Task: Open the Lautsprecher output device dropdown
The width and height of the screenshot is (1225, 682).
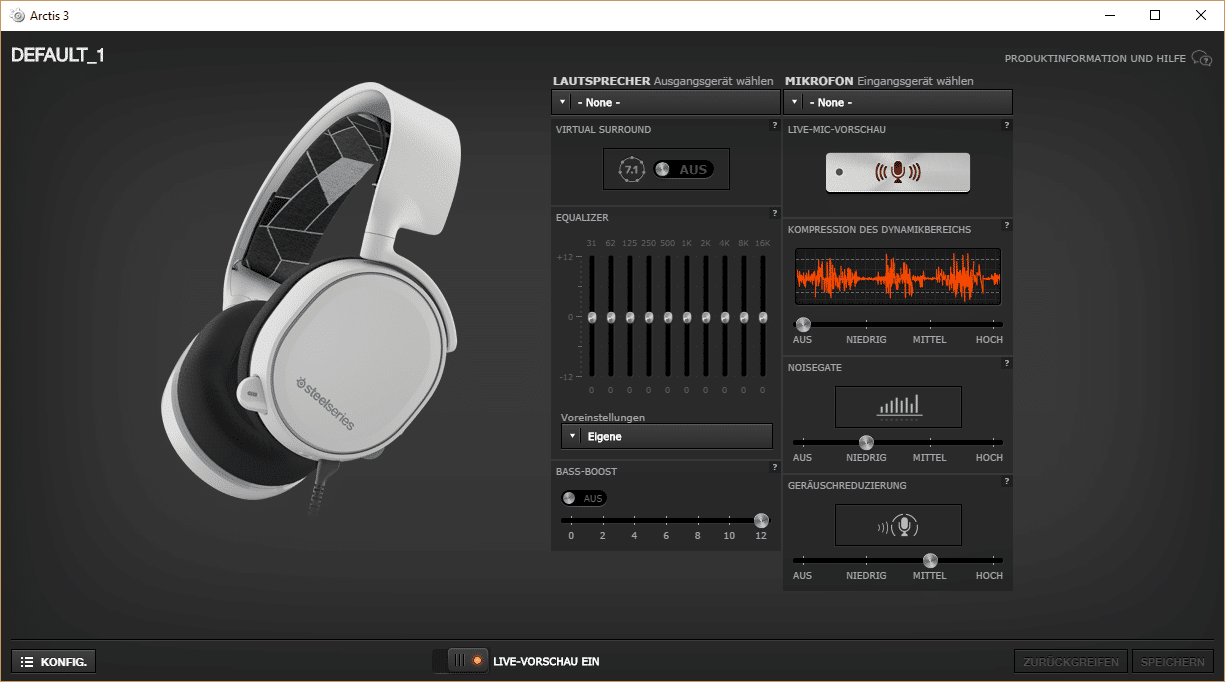Action: (665, 102)
